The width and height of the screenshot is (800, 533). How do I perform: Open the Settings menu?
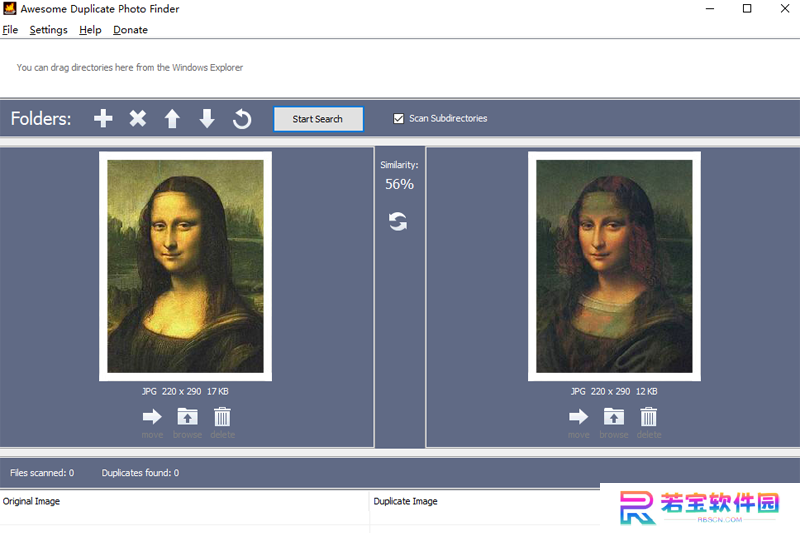coord(48,30)
